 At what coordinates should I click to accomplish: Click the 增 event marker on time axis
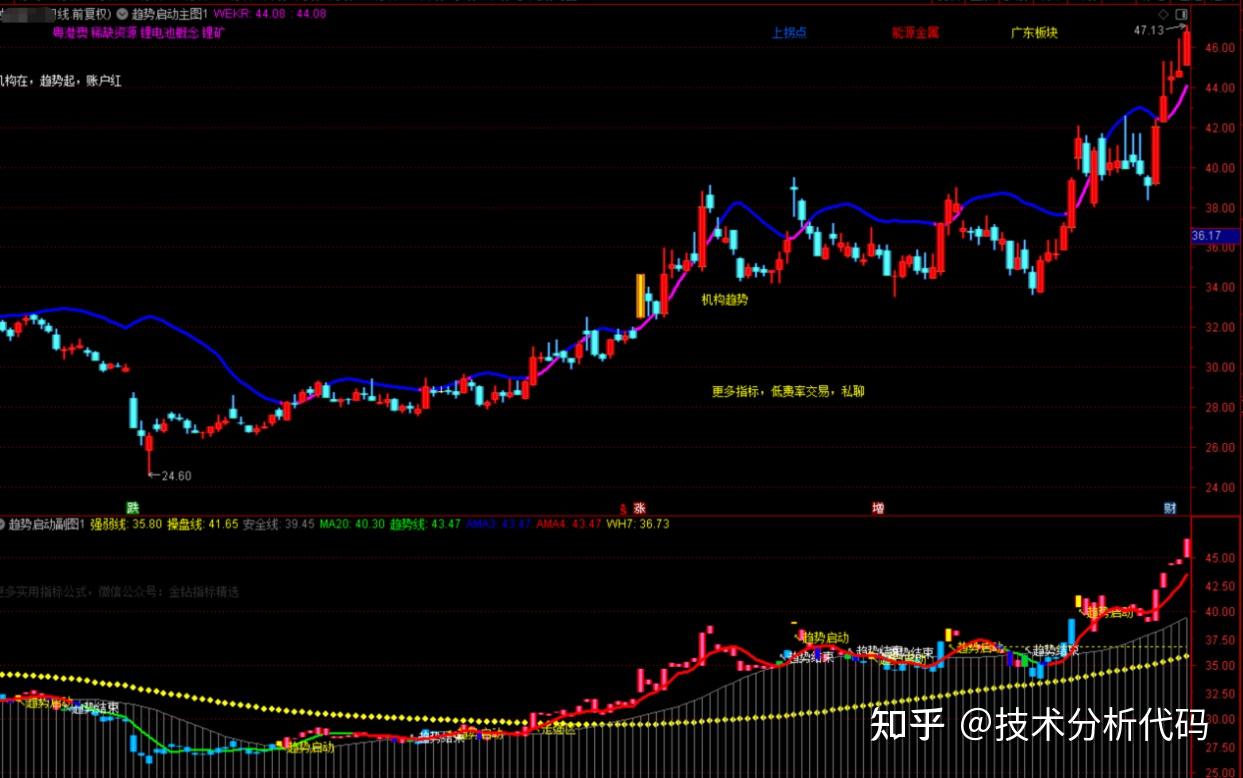click(x=878, y=508)
